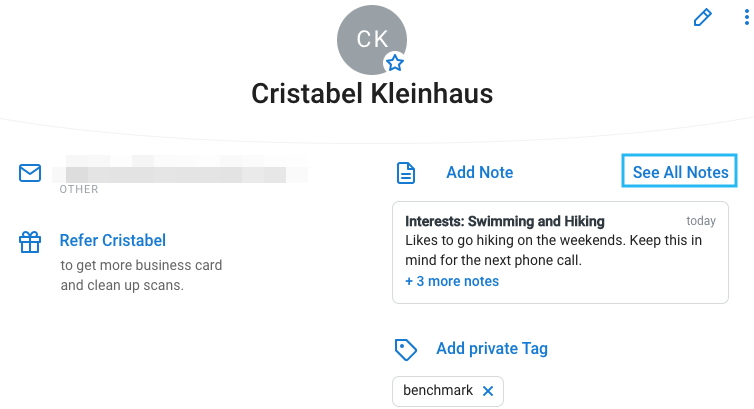The height and width of the screenshot is (409, 754).
Task: Click the Add Note link
Action: pos(479,172)
